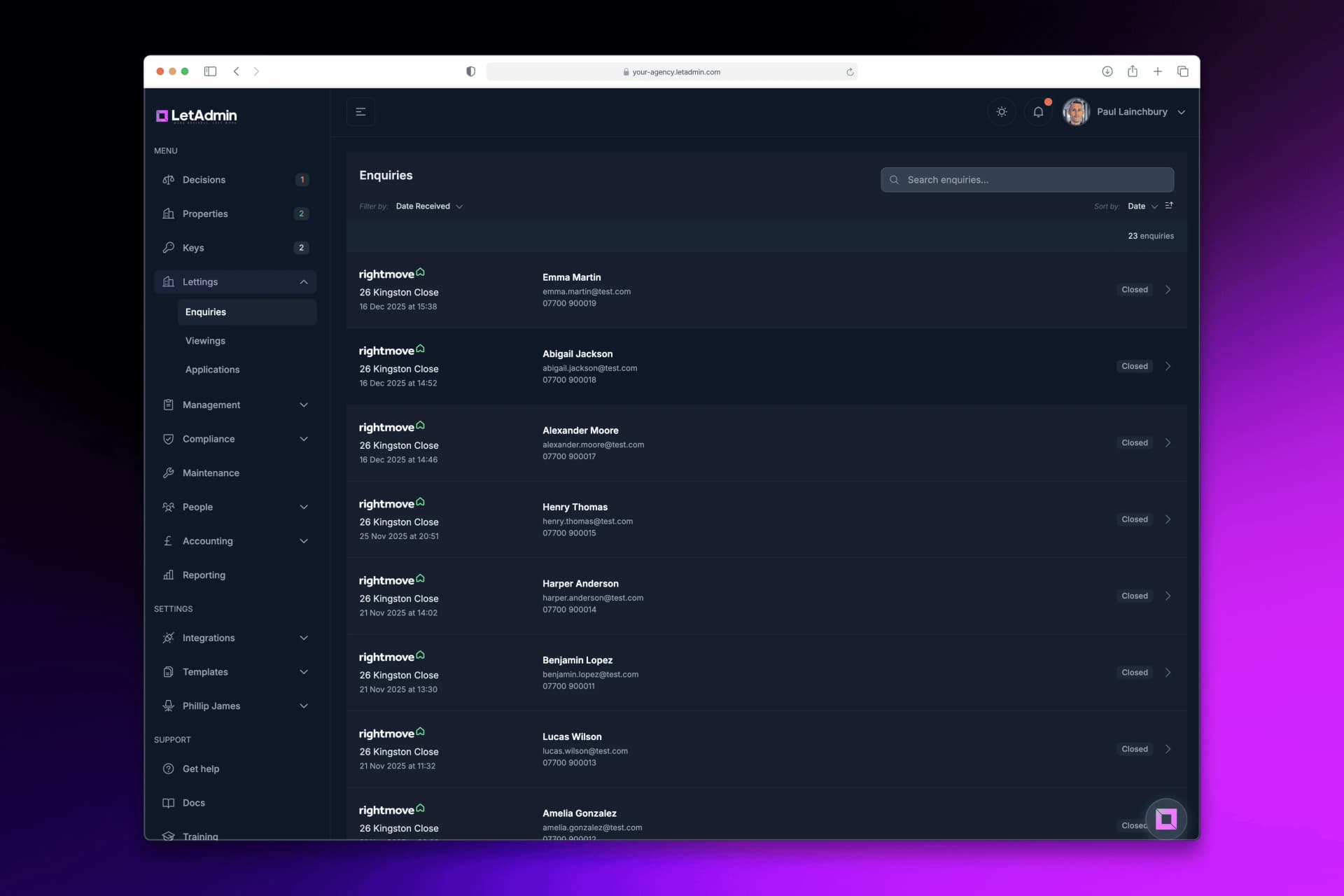Open notifications using the bell icon
The width and height of the screenshot is (1344, 896).
(1038, 111)
